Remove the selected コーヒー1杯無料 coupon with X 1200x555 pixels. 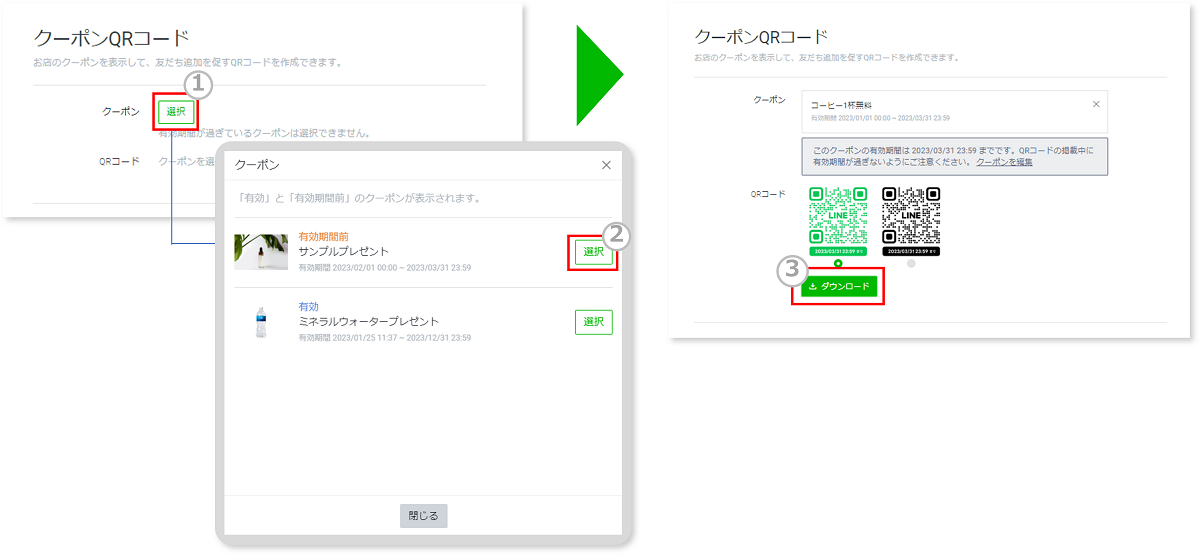1095,104
